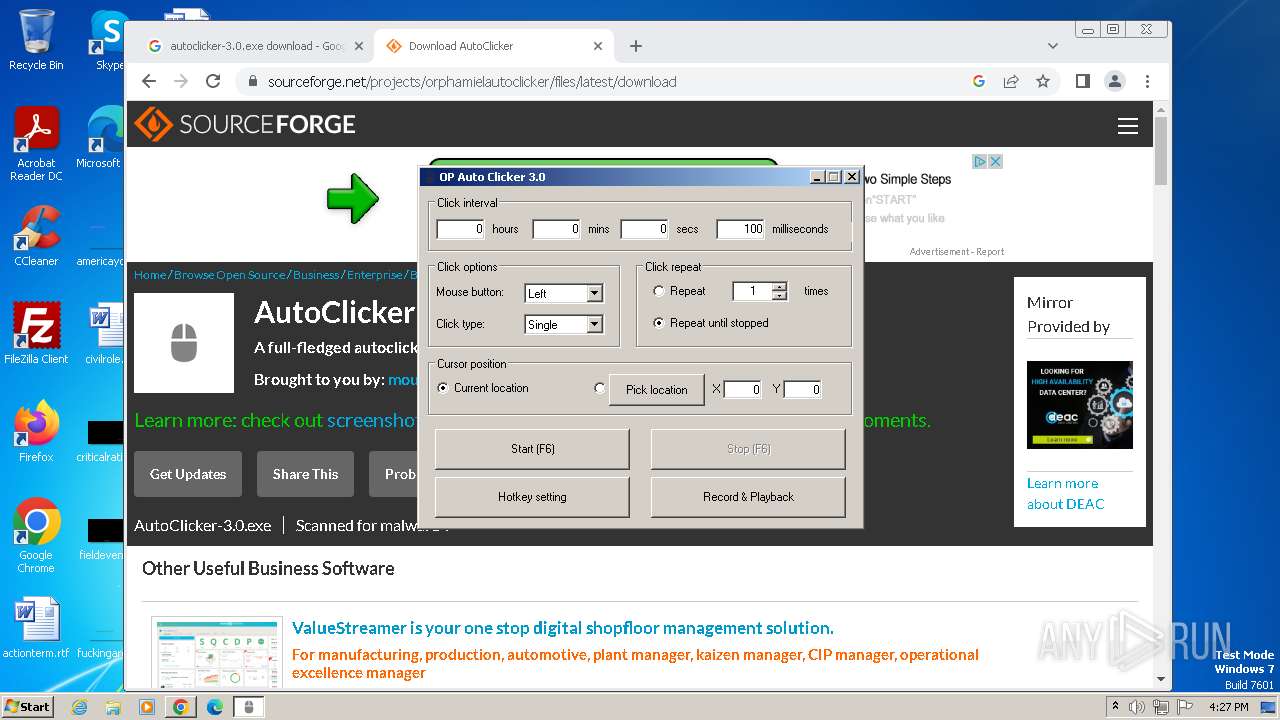Click the X coordinate field
Image resolution: width=1280 pixels, height=720 pixels.
743,389
